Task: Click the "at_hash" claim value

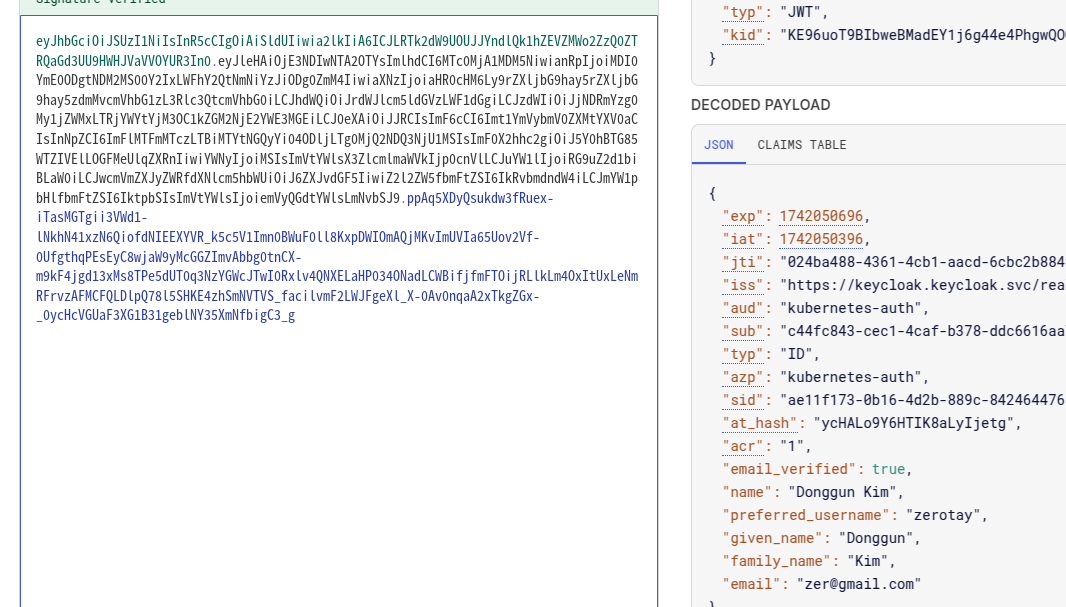Action: pyautogui.click(x=917, y=423)
